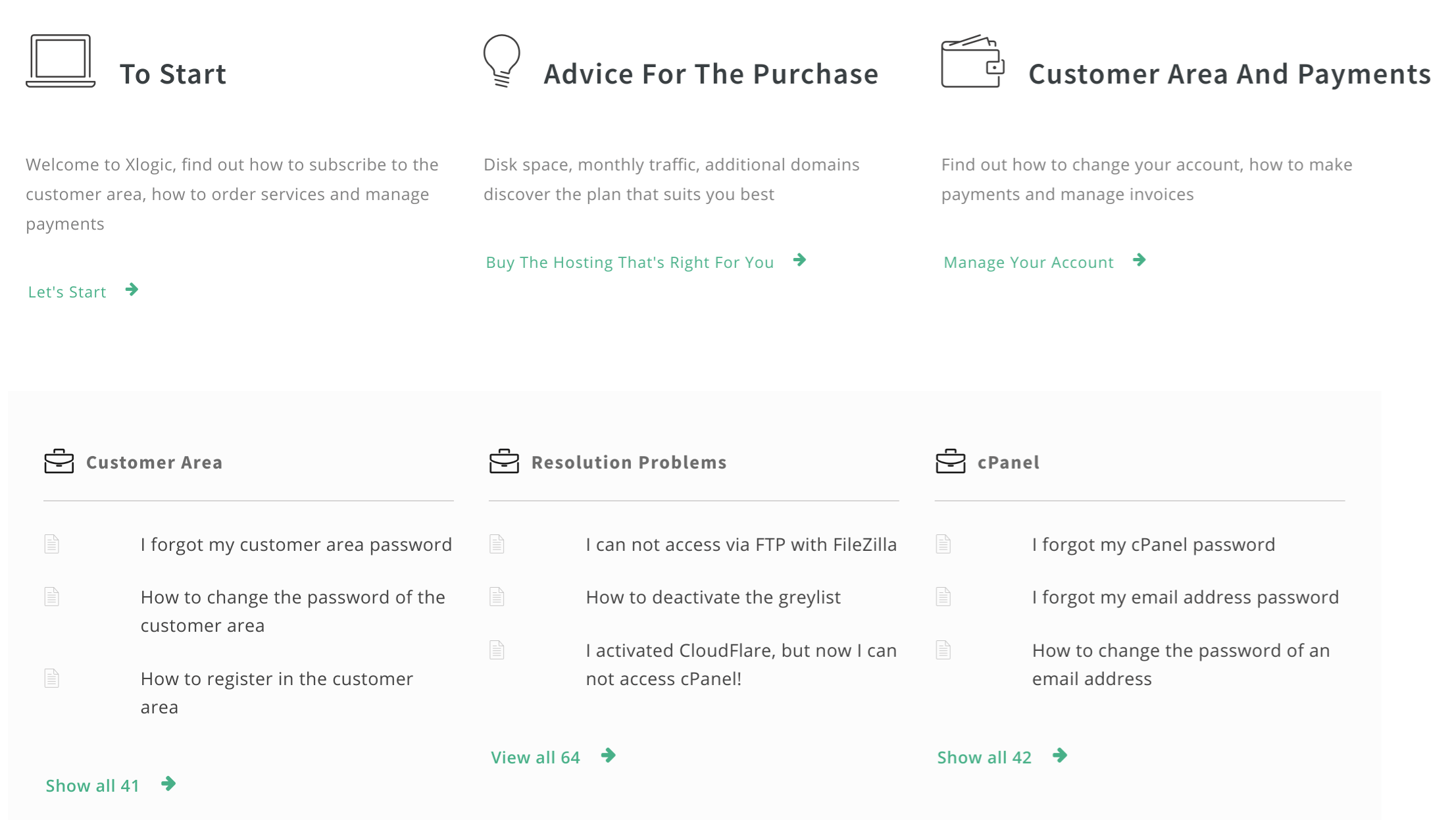Click the Advice For The Purchase heading
The height and width of the screenshot is (820, 1456).
(x=711, y=74)
